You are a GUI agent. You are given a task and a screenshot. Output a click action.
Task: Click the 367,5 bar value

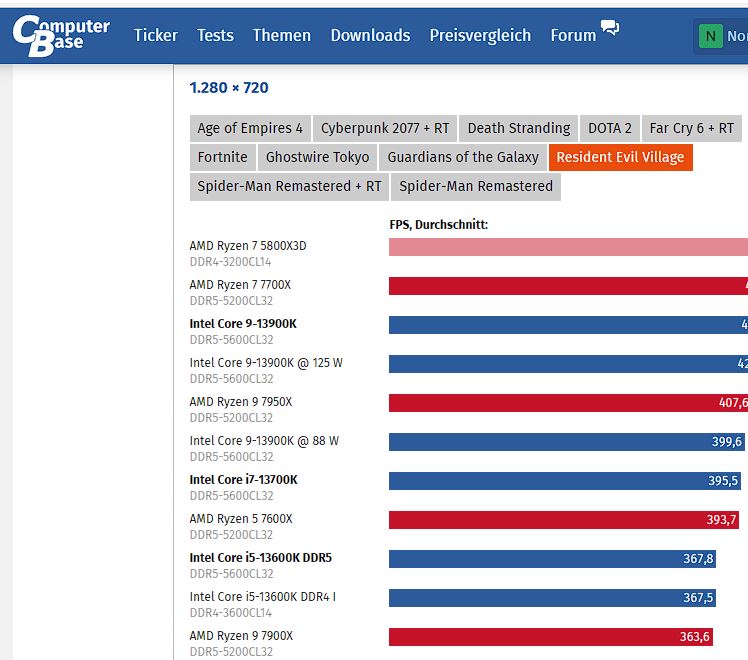click(698, 598)
